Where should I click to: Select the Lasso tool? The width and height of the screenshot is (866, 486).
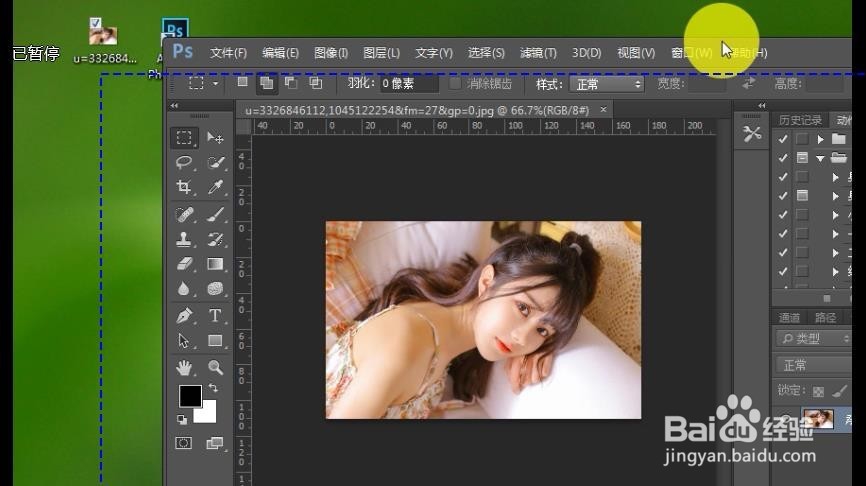[184, 162]
